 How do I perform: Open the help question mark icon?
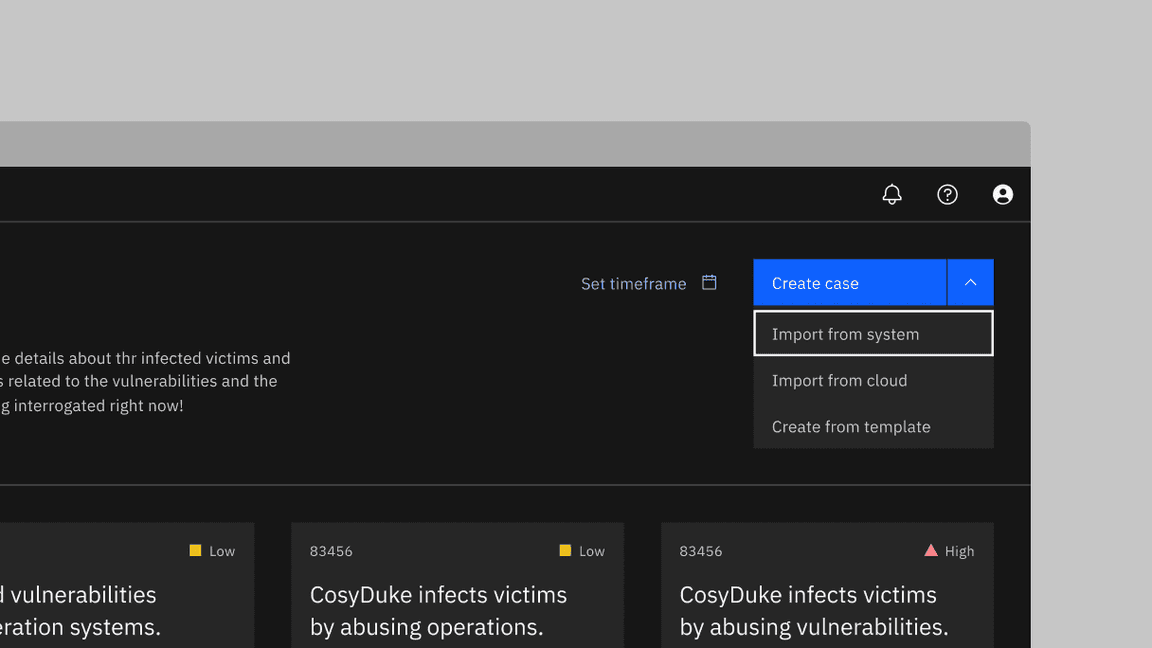point(947,195)
